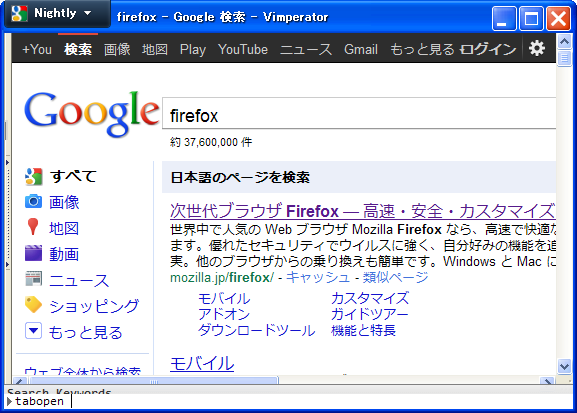Image resolution: width=577 pixels, height=413 pixels.
Task: Open the アドオン sitelink
Action: (224, 314)
